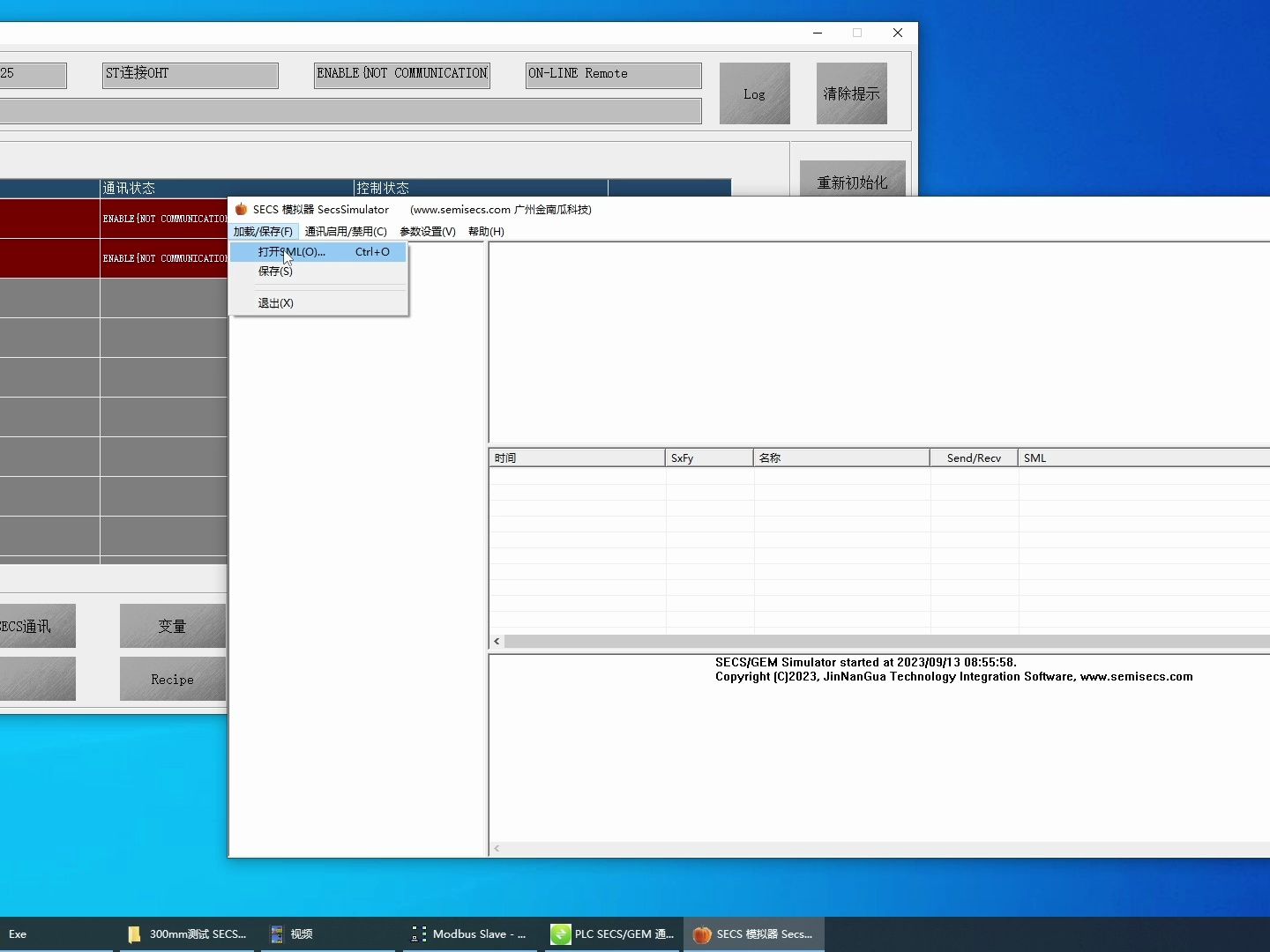Click the SML column header
1270x952 pixels.
point(1144,457)
